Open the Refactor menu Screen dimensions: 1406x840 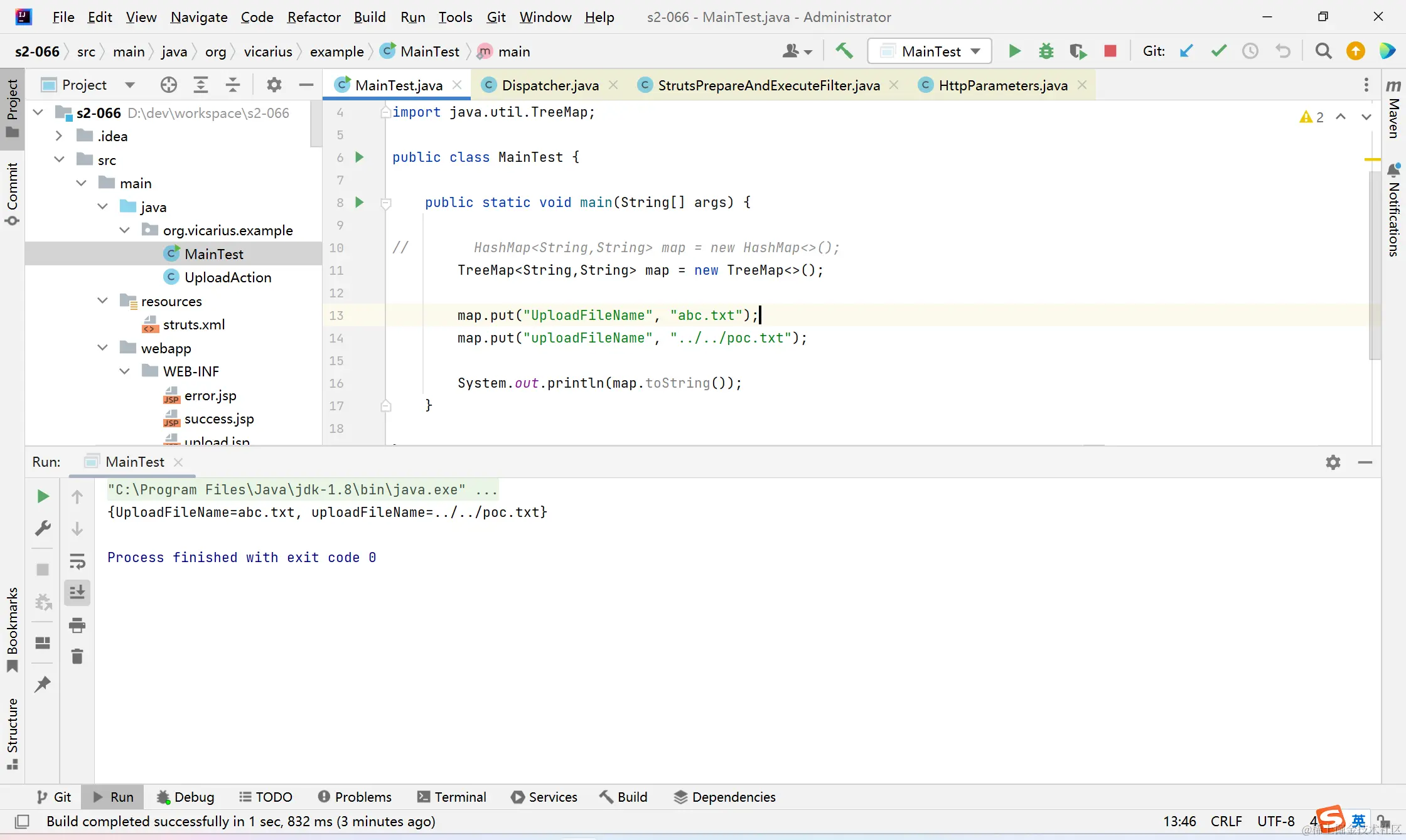click(313, 17)
